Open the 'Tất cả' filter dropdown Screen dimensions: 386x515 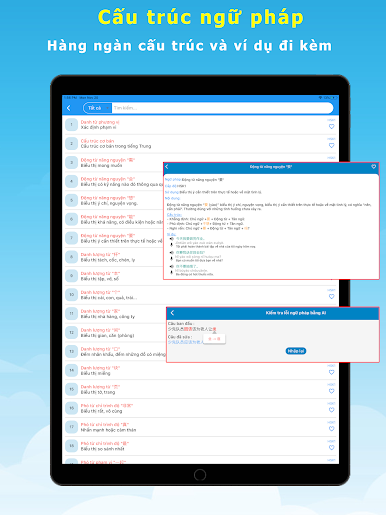coord(97,108)
